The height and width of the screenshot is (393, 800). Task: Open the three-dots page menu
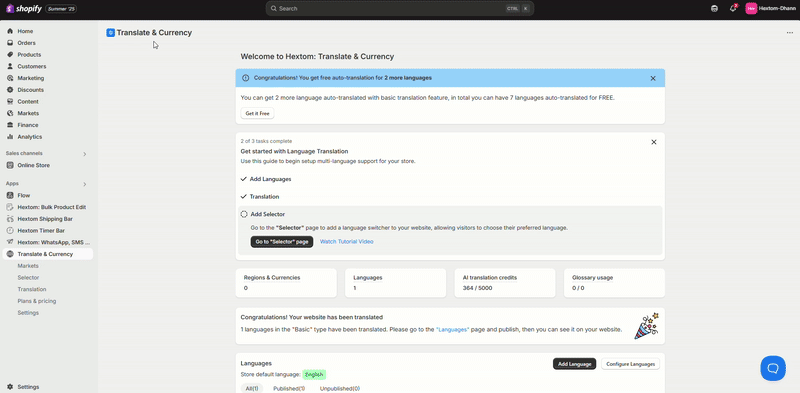point(790,33)
